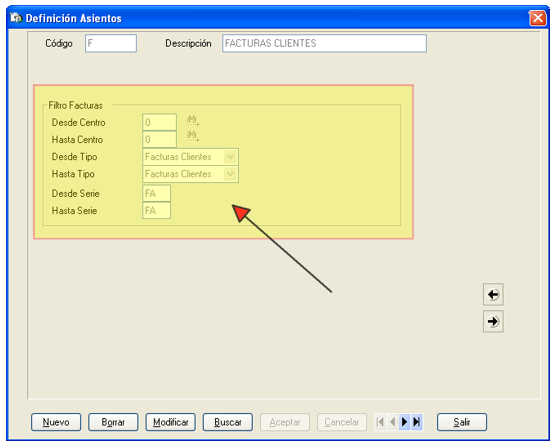
Task: Jump to the last record
Action: (x=417, y=422)
